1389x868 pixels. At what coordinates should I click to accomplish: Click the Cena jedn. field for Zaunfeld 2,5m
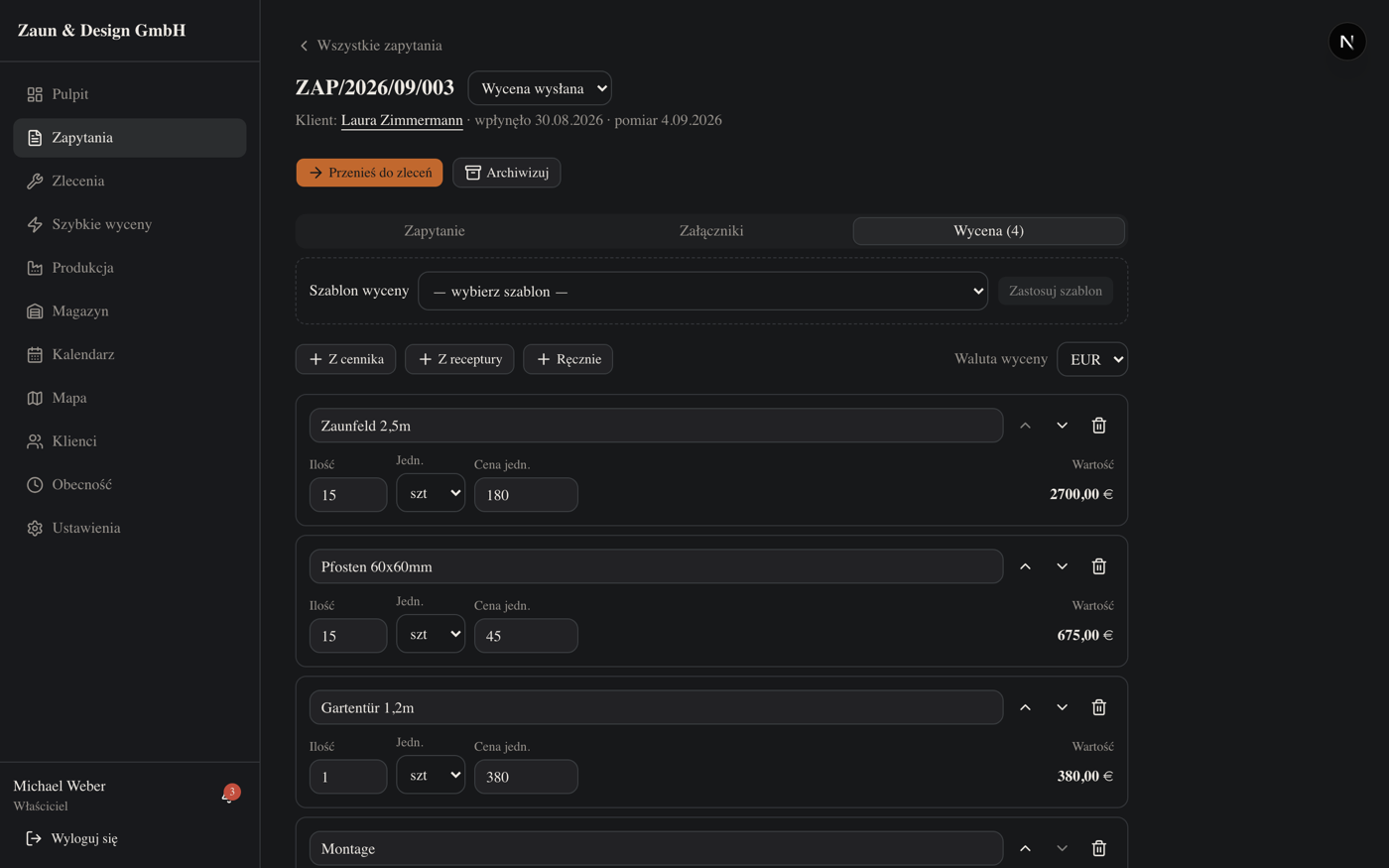526,495
